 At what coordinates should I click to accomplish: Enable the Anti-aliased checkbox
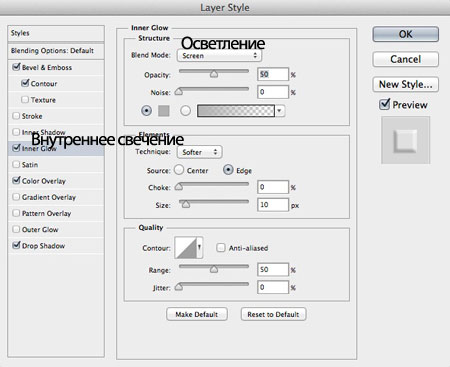click(221, 248)
